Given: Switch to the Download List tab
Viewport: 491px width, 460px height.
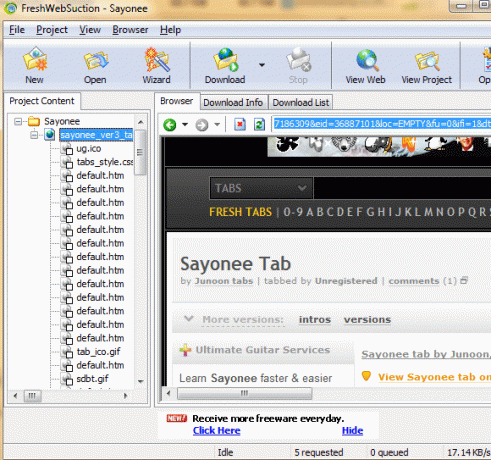Looking at the screenshot, I should (x=301, y=102).
